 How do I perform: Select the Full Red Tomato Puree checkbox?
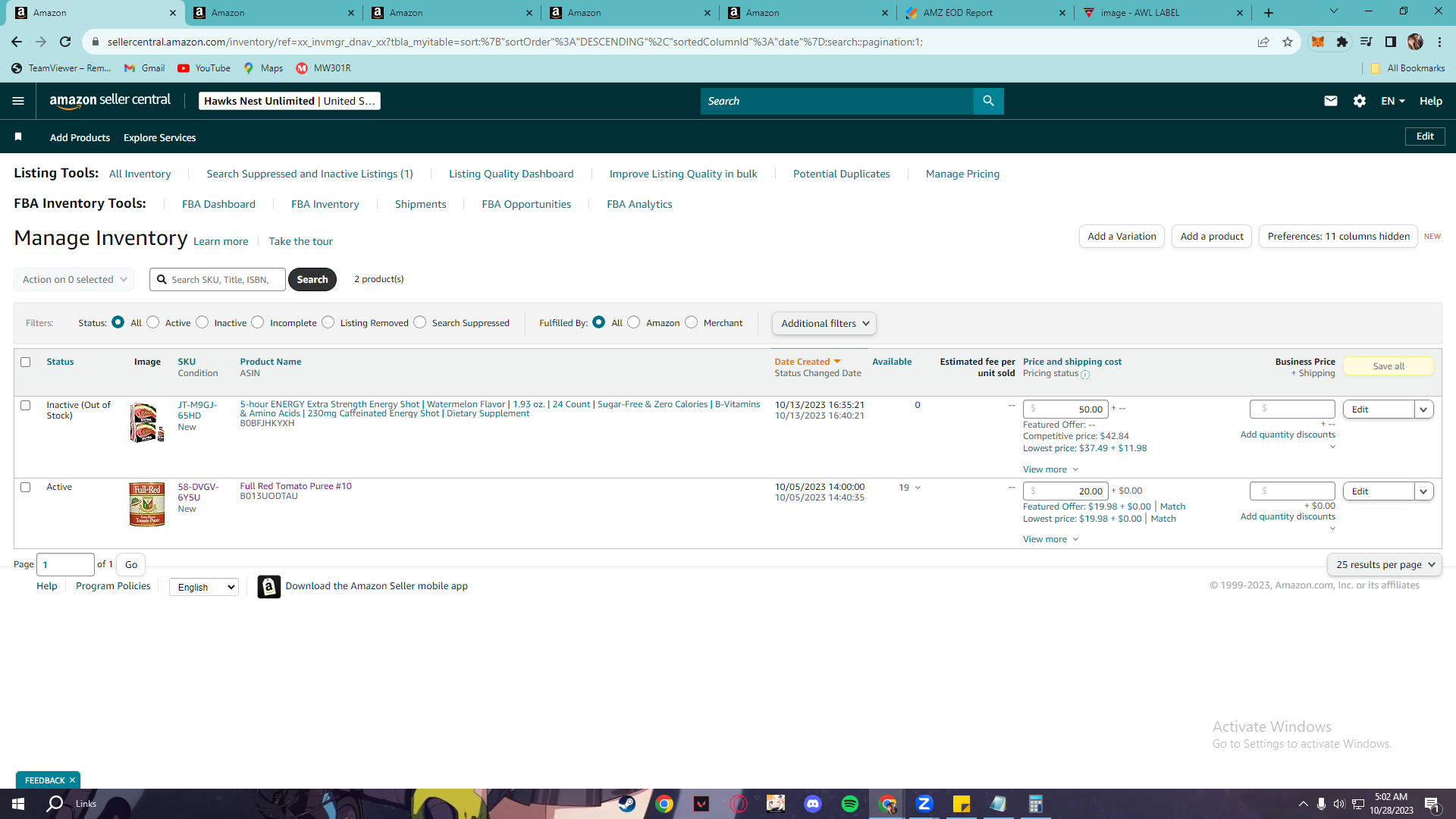coord(25,488)
